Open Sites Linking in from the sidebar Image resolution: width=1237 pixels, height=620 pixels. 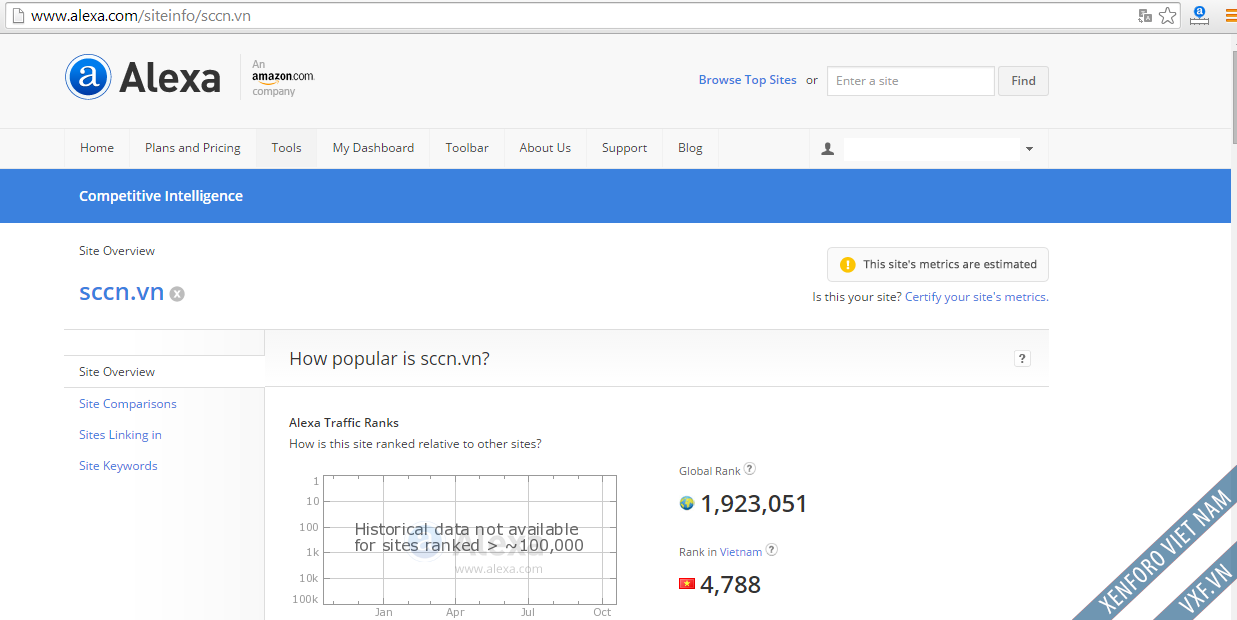click(x=120, y=435)
